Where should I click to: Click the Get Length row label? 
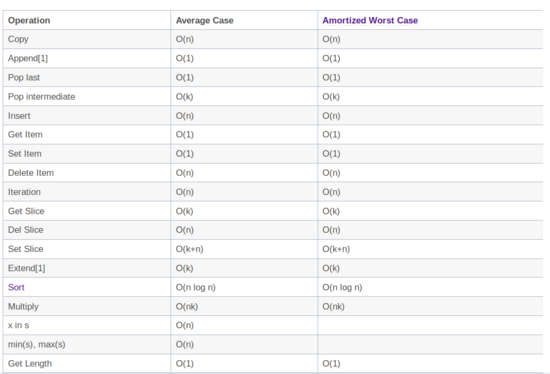30,363
